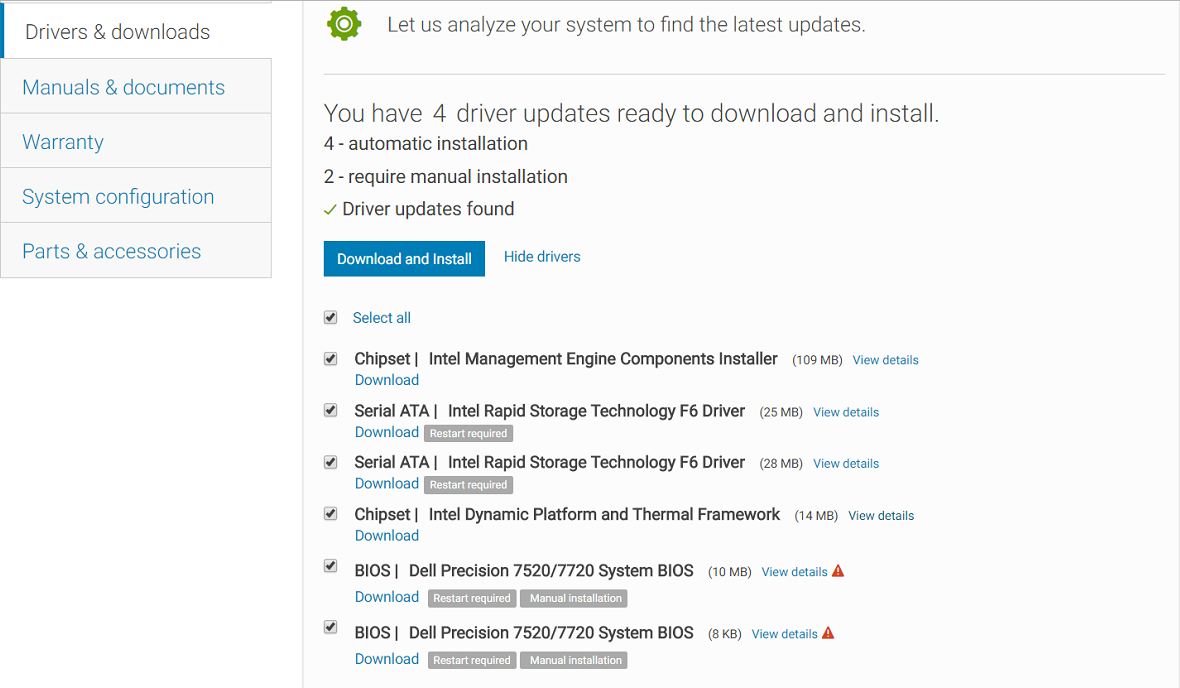Uncheck Intel Dynamic Platform and Thermal Framework checkbox

click(x=330, y=513)
